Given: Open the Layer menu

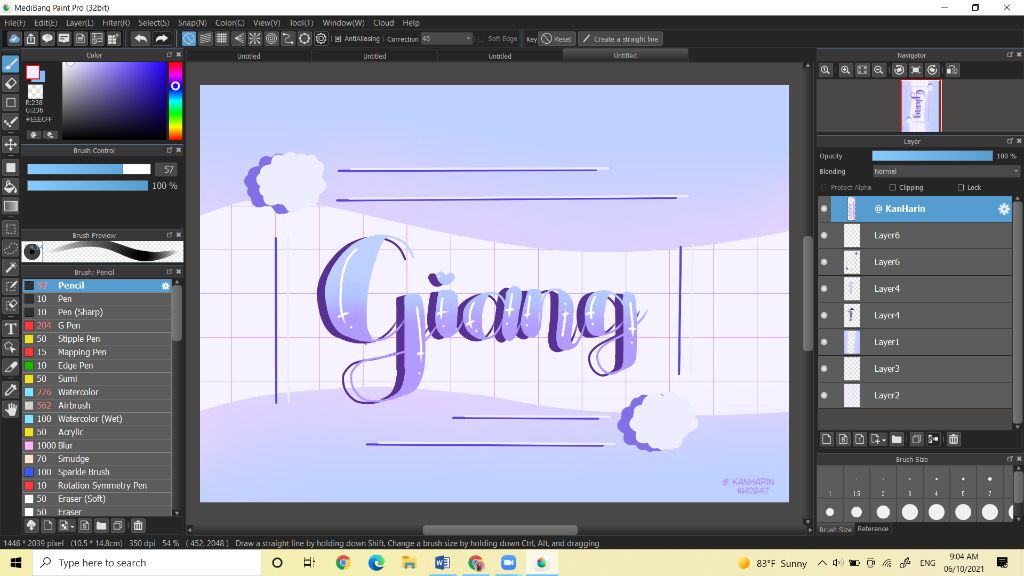Looking at the screenshot, I should point(80,22).
